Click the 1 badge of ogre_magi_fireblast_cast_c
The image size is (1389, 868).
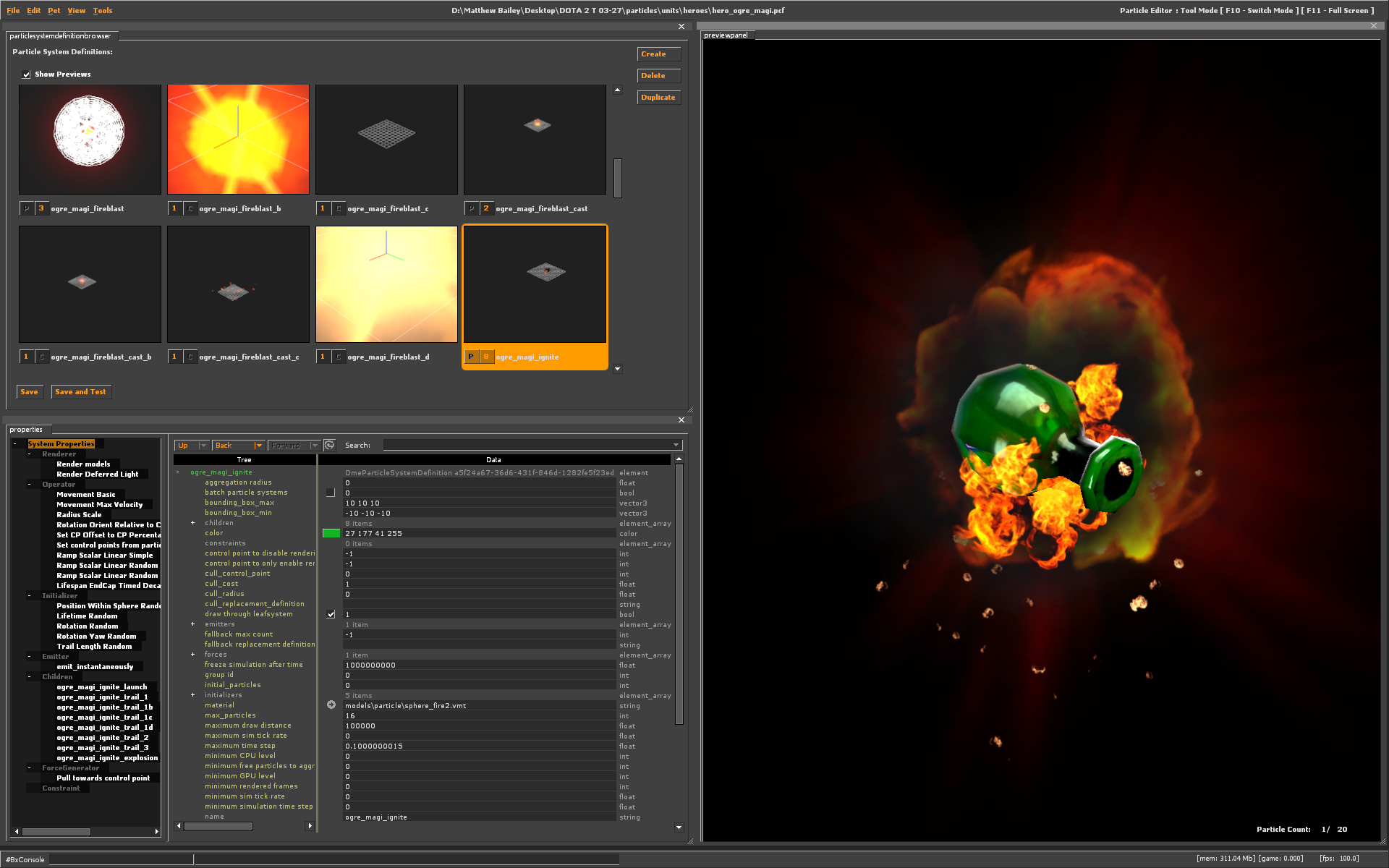click(174, 357)
